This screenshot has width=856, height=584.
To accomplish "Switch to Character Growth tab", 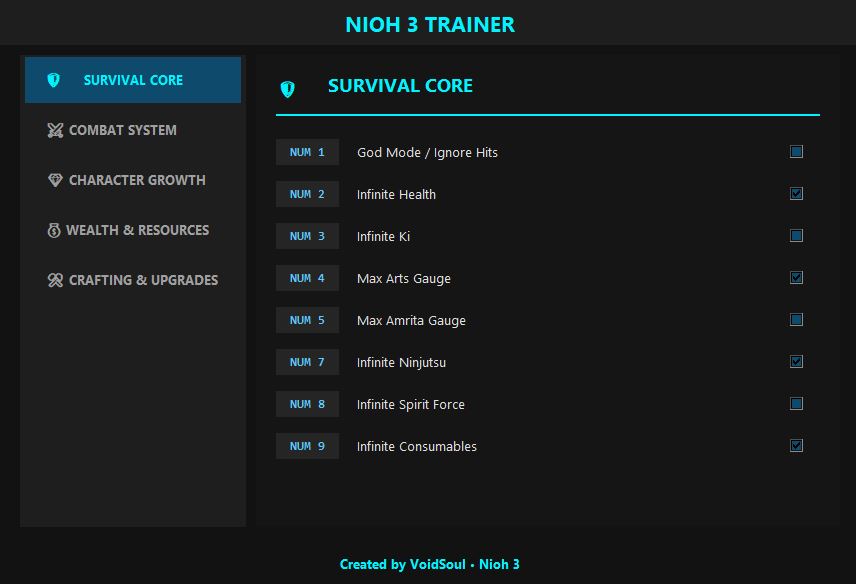I will click(x=133, y=180).
